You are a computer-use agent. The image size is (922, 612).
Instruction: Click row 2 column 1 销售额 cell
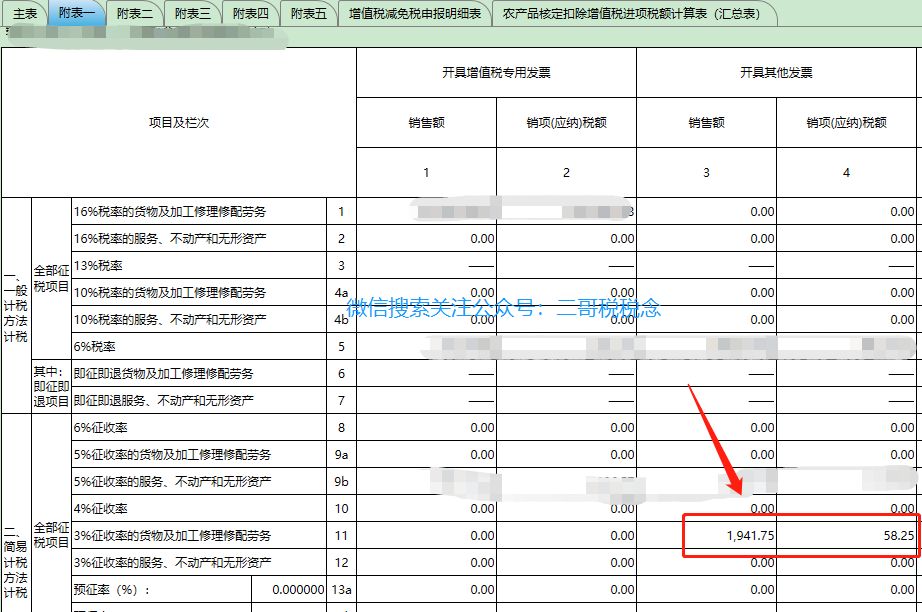pos(426,239)
